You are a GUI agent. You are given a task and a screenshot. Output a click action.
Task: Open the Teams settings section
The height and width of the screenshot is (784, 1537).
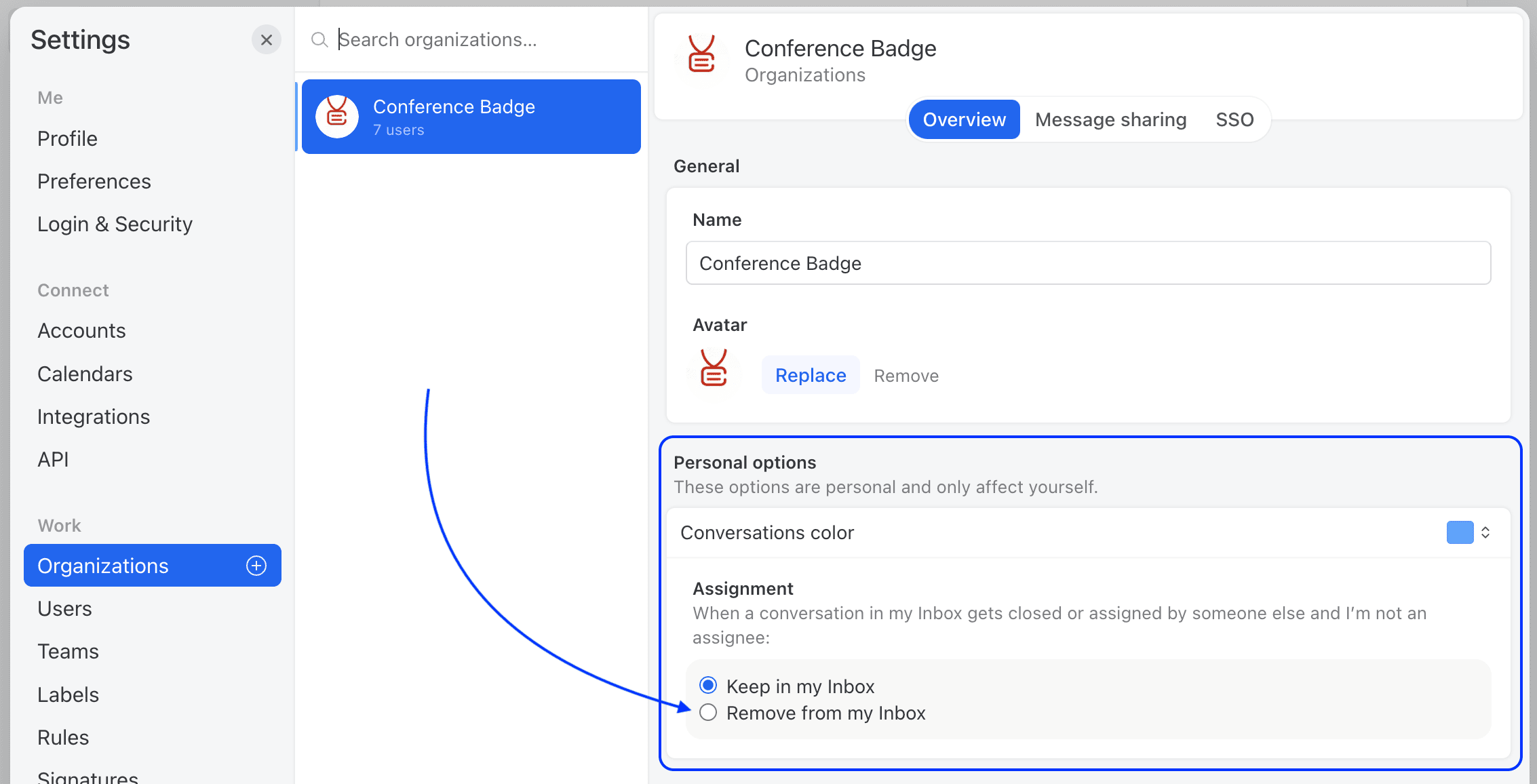click(x=69, y=652)
